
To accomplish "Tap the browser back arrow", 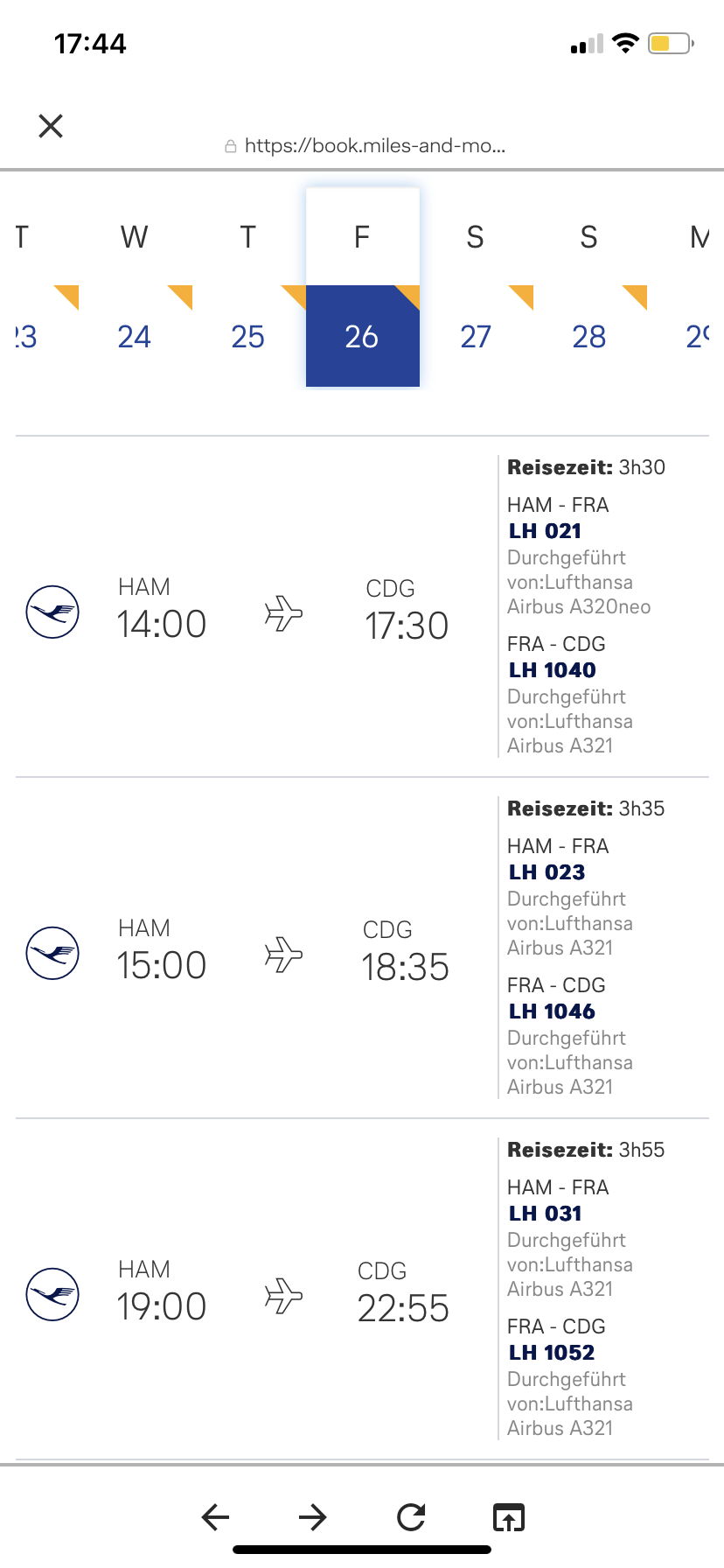I will click(215, 1516).
